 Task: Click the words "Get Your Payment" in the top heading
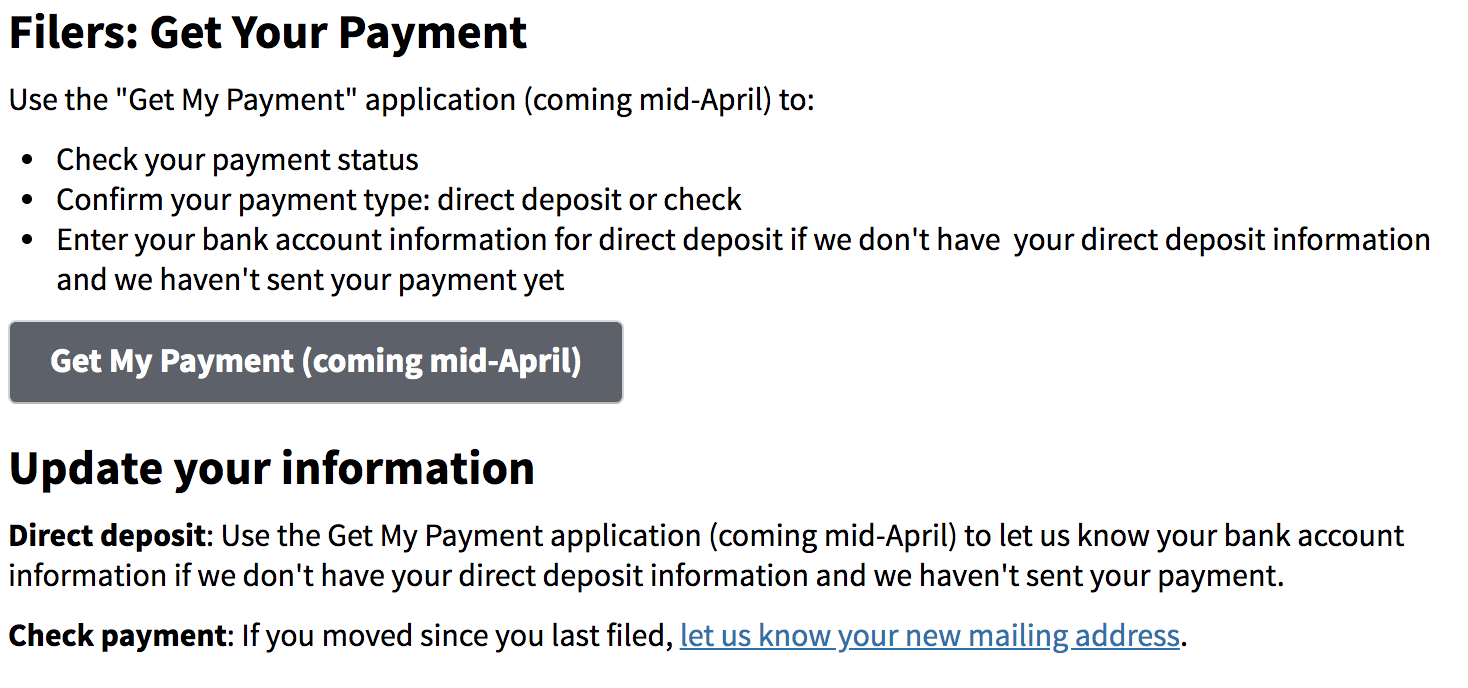338,32
